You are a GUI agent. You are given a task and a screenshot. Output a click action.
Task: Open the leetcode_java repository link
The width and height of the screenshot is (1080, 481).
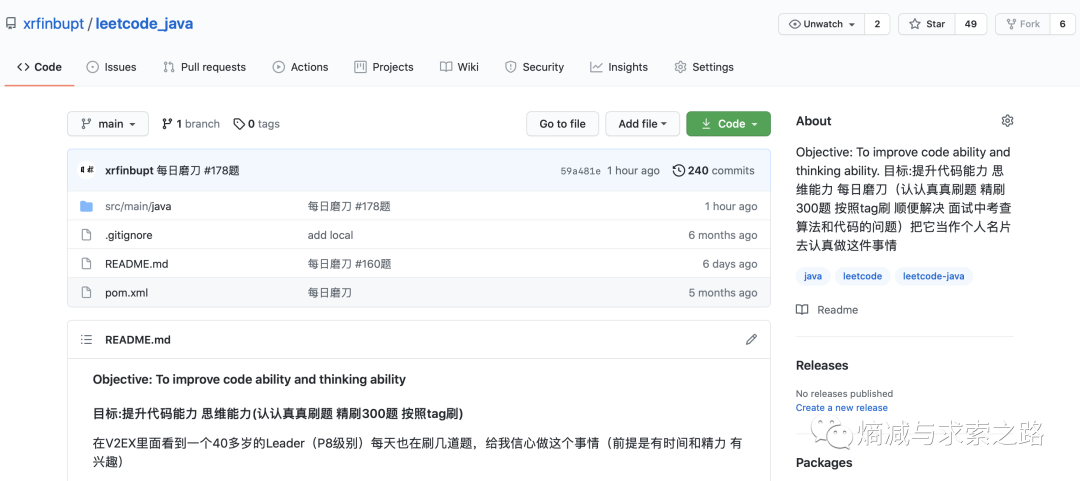pos(144,23)
